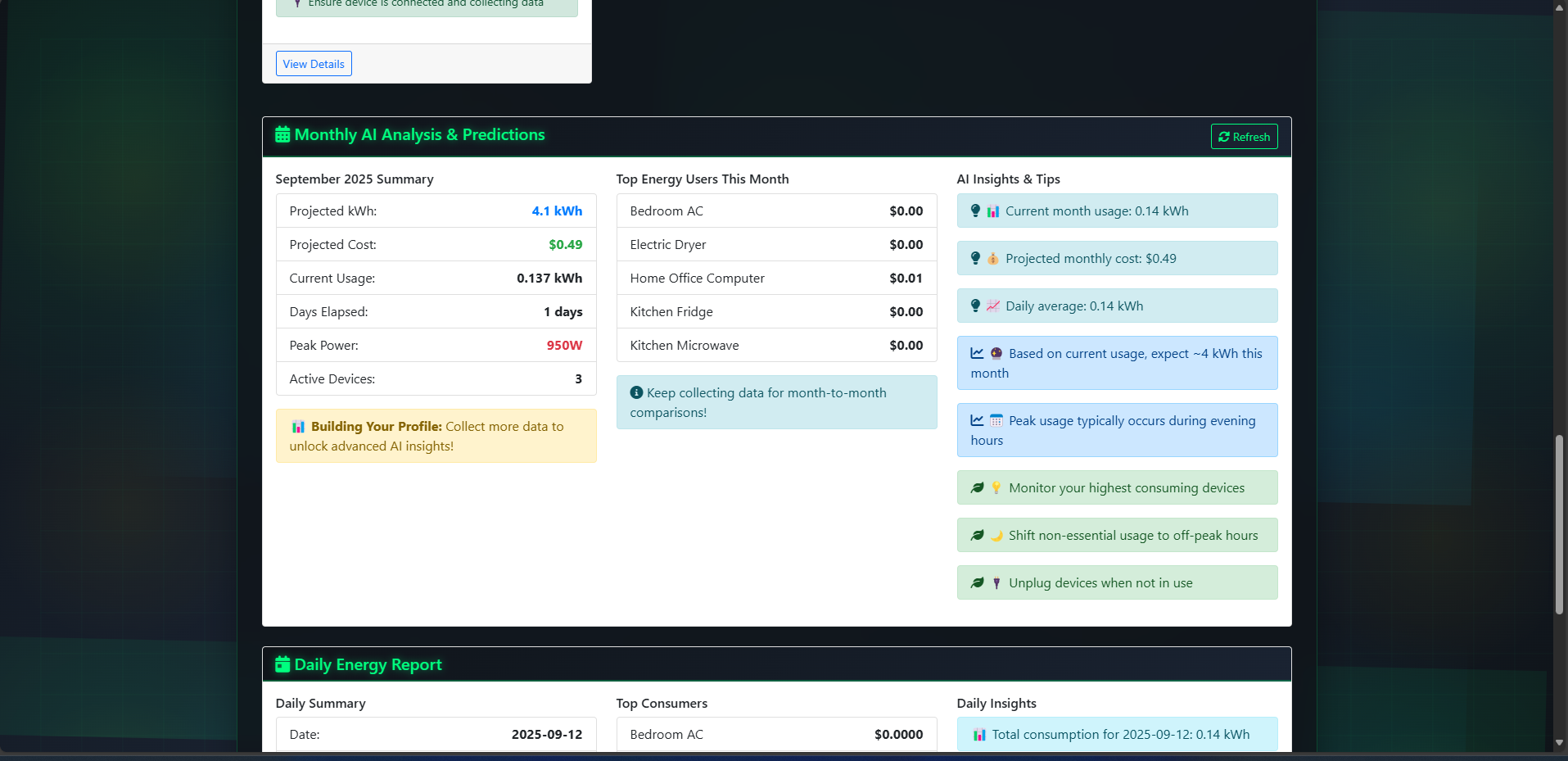Click the Daily Summary heading
1568x761 pixels.
click(320, 703)
